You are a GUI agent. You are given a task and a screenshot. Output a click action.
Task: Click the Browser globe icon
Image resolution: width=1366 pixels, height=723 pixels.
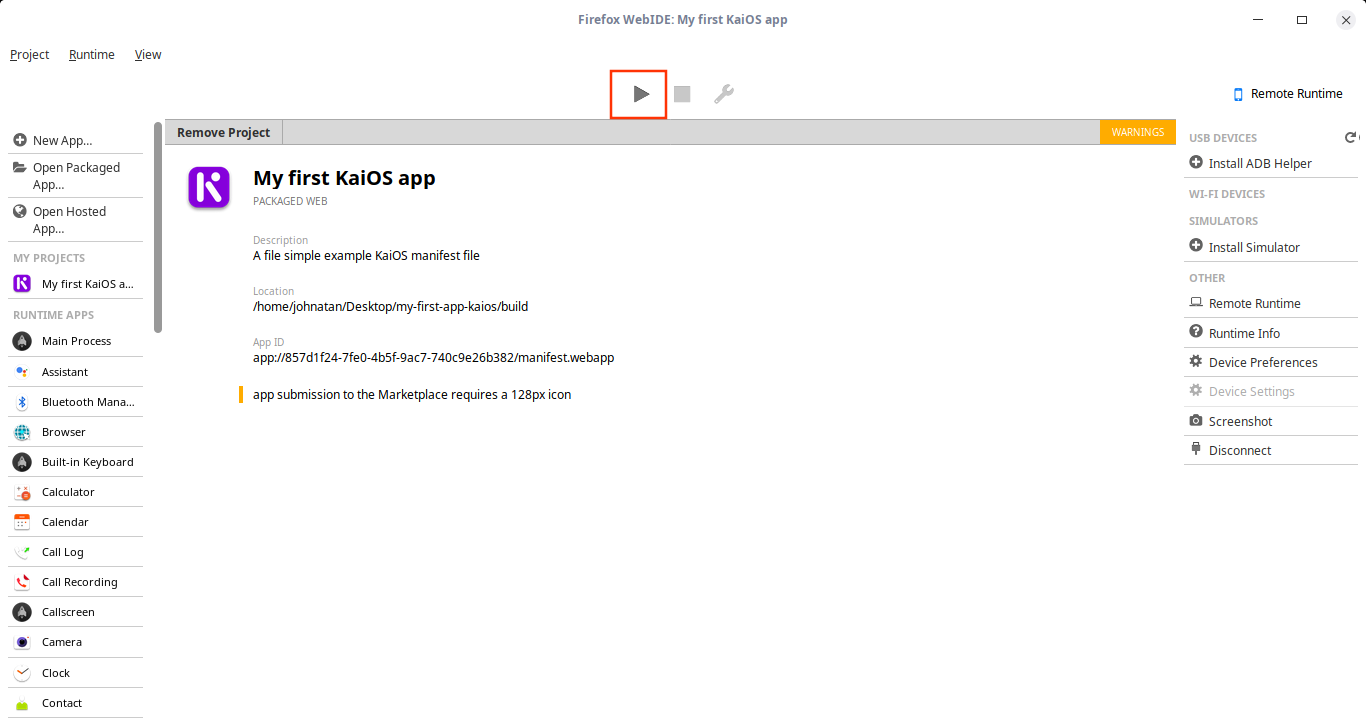[22, 432]
